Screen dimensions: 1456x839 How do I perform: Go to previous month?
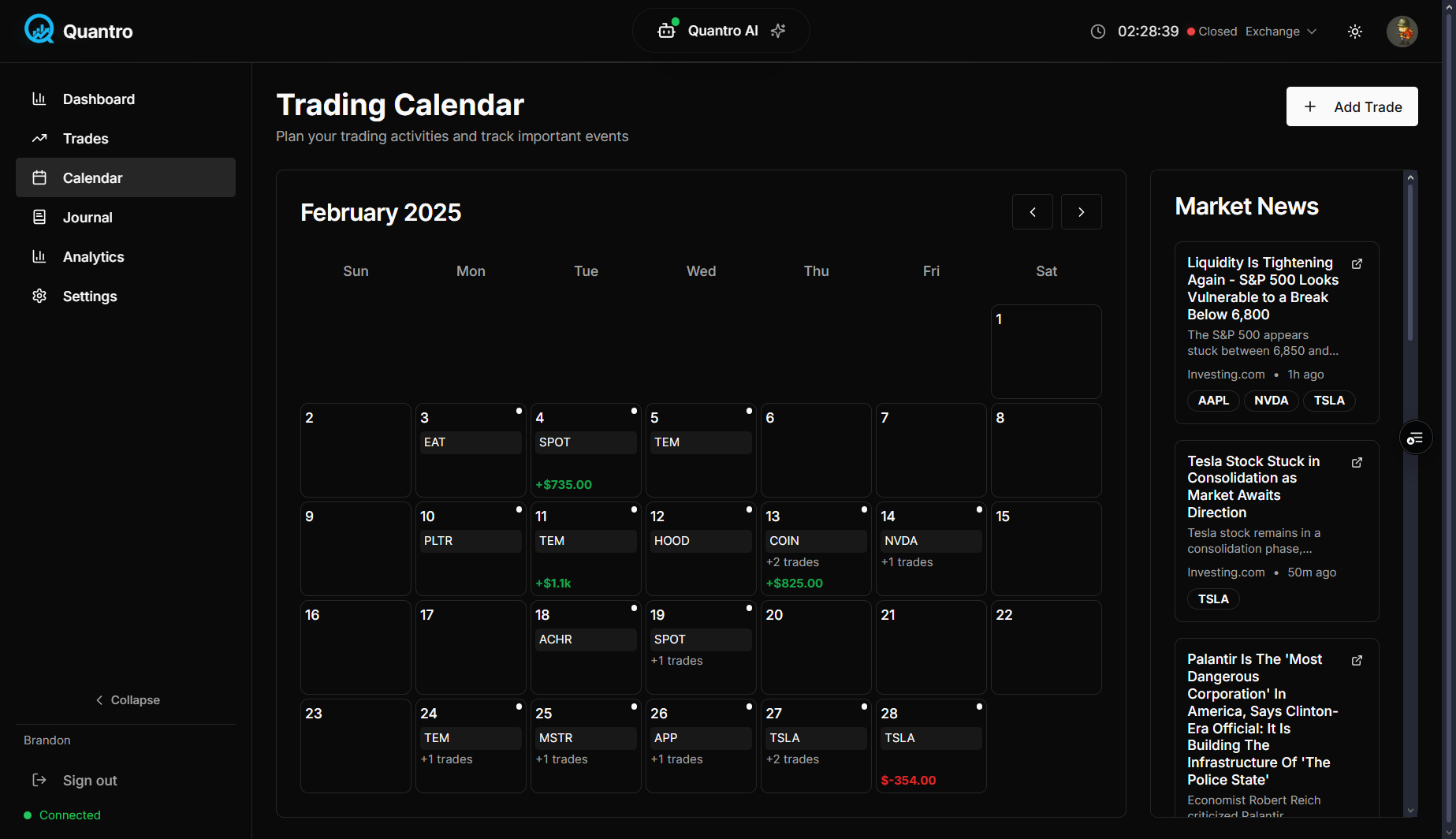point(1032,211)
